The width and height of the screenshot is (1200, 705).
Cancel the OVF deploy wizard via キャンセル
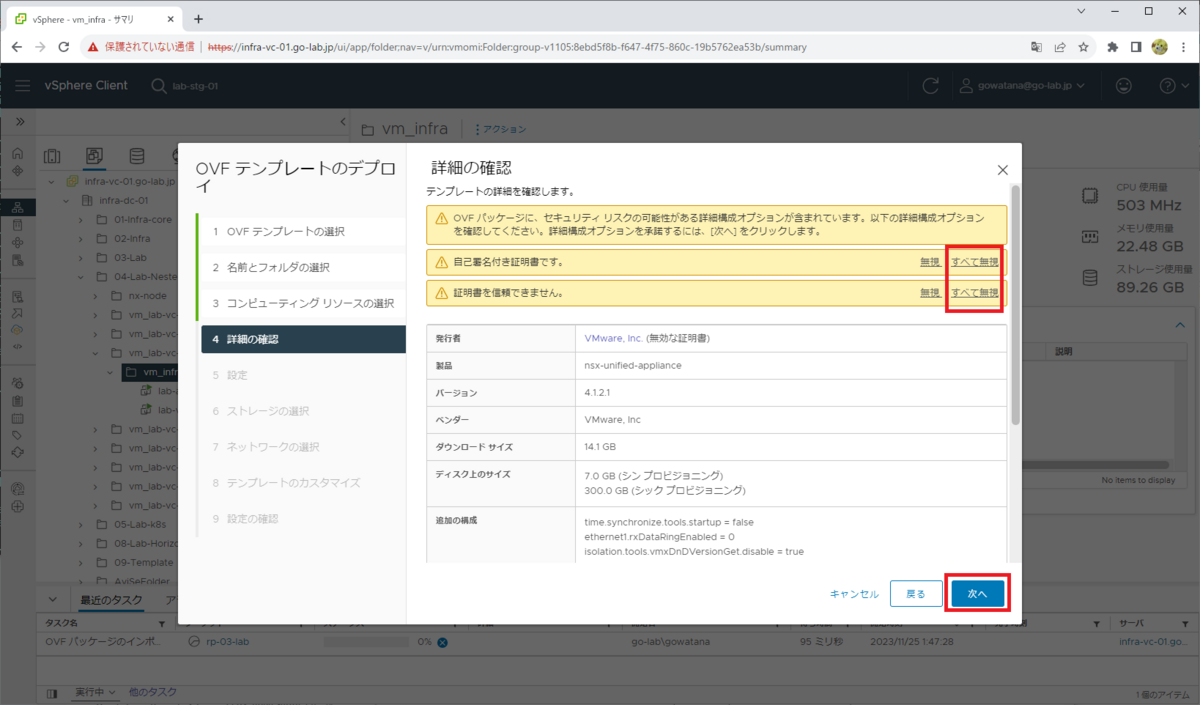(x=854, y=594)
